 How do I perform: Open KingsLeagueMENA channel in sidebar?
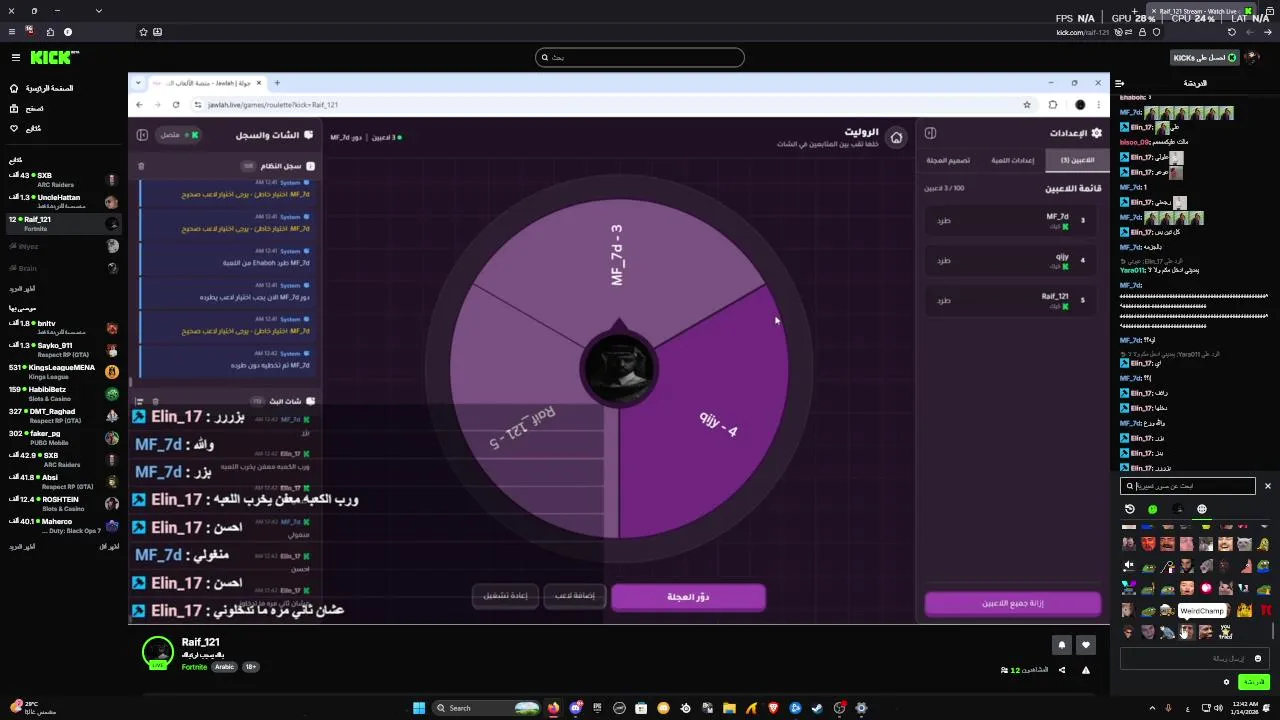(x=63, y=371)
